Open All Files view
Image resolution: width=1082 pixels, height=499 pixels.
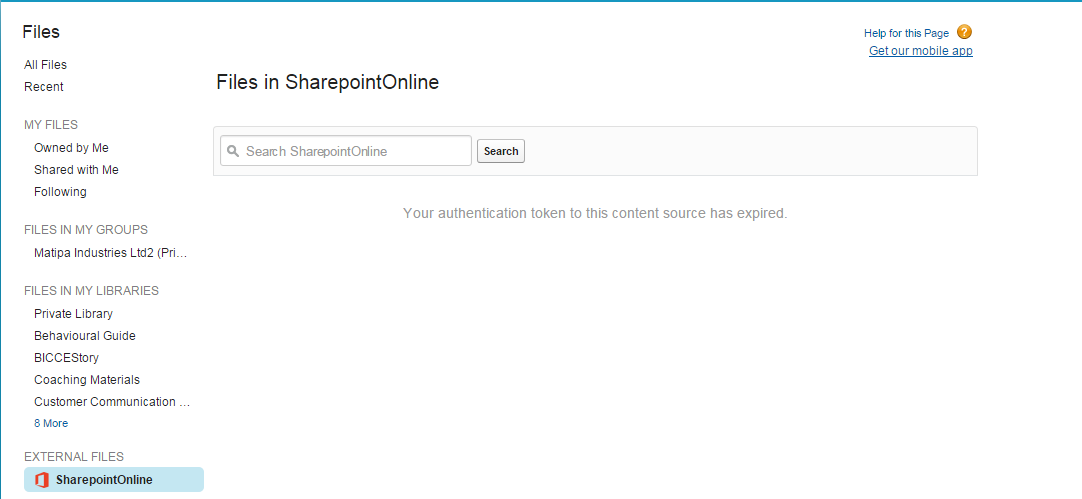(46, 65)
